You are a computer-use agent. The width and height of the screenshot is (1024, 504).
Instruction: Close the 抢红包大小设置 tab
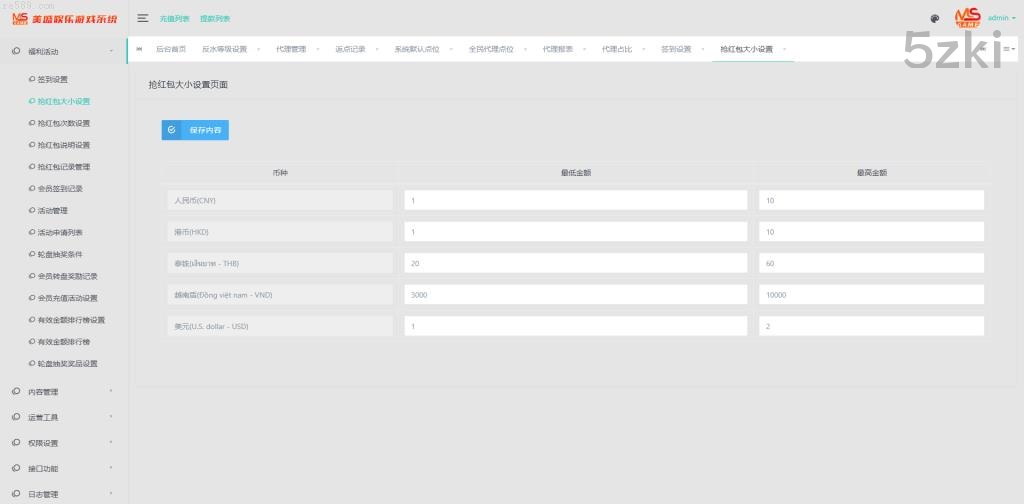(785, 49)
